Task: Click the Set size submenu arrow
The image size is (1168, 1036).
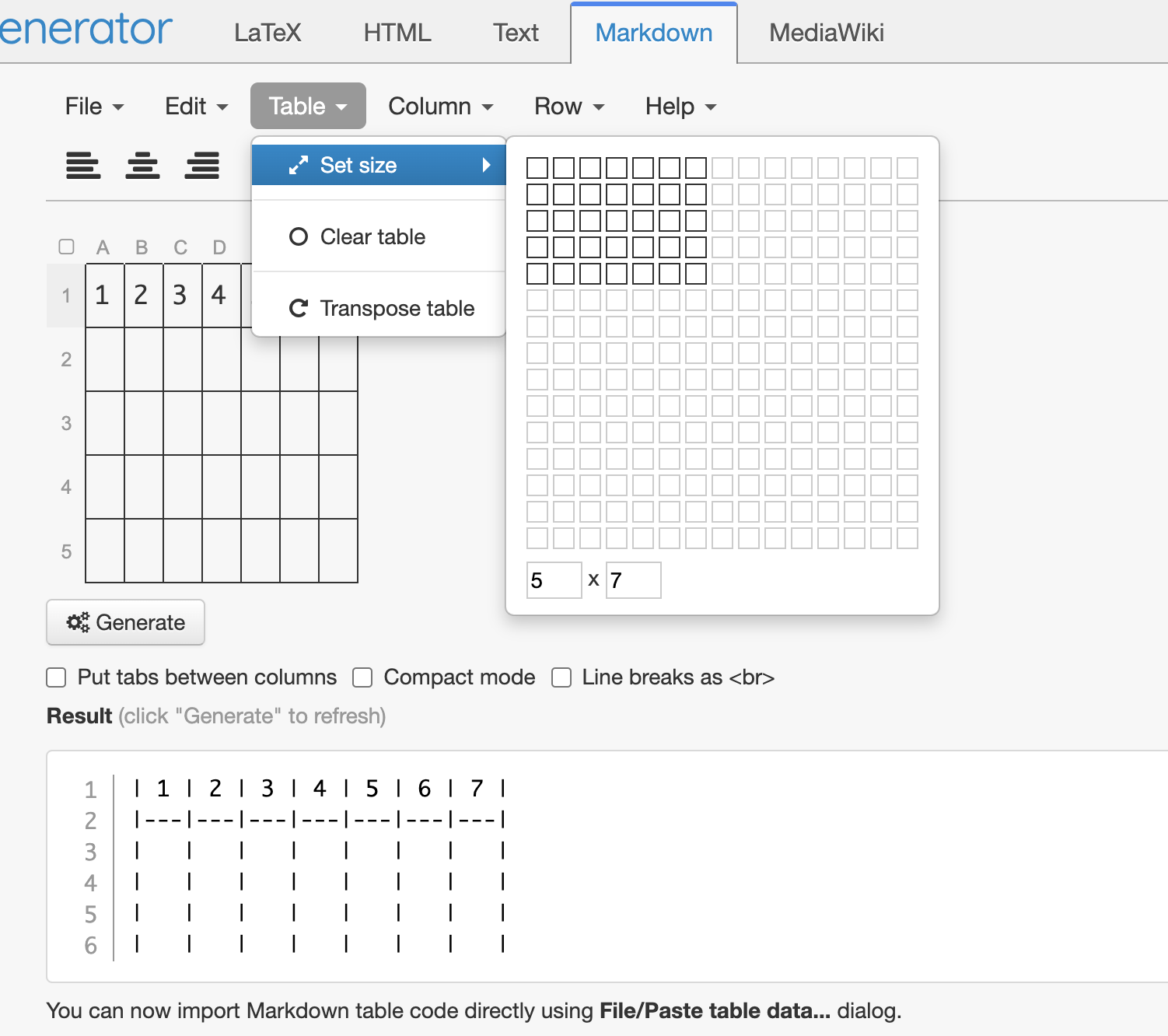Action: coord(486,165)
